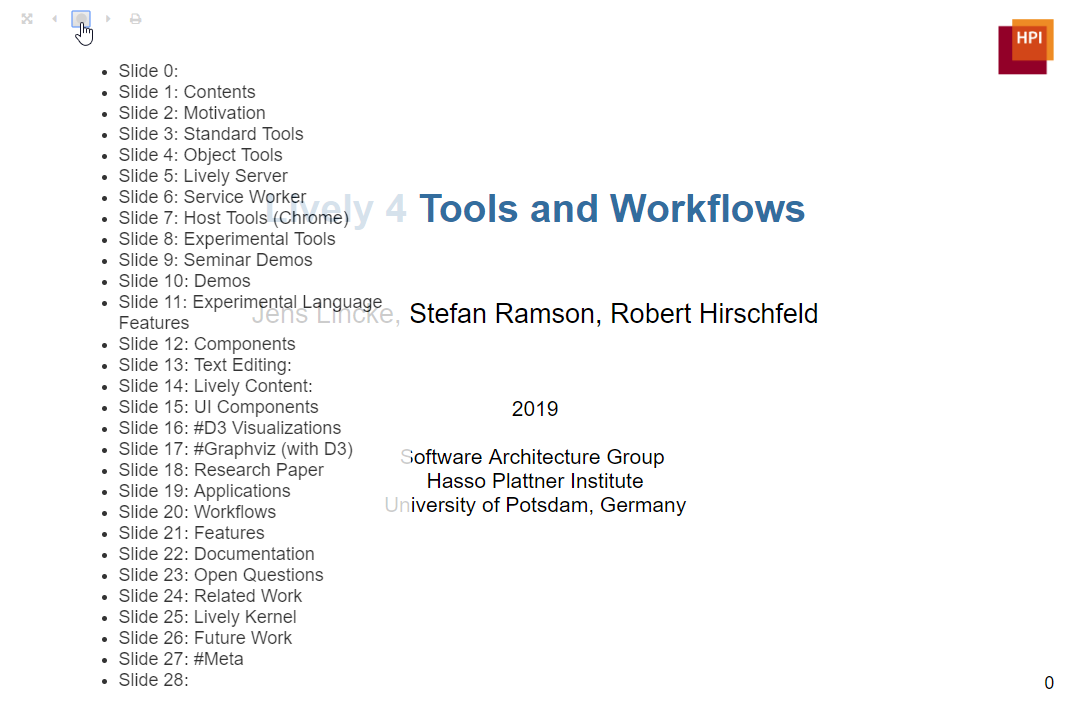The height and width of the screenshot is (705, 1088).
Task: Advance to next slide using right arrow
Action: click(108, 19)
